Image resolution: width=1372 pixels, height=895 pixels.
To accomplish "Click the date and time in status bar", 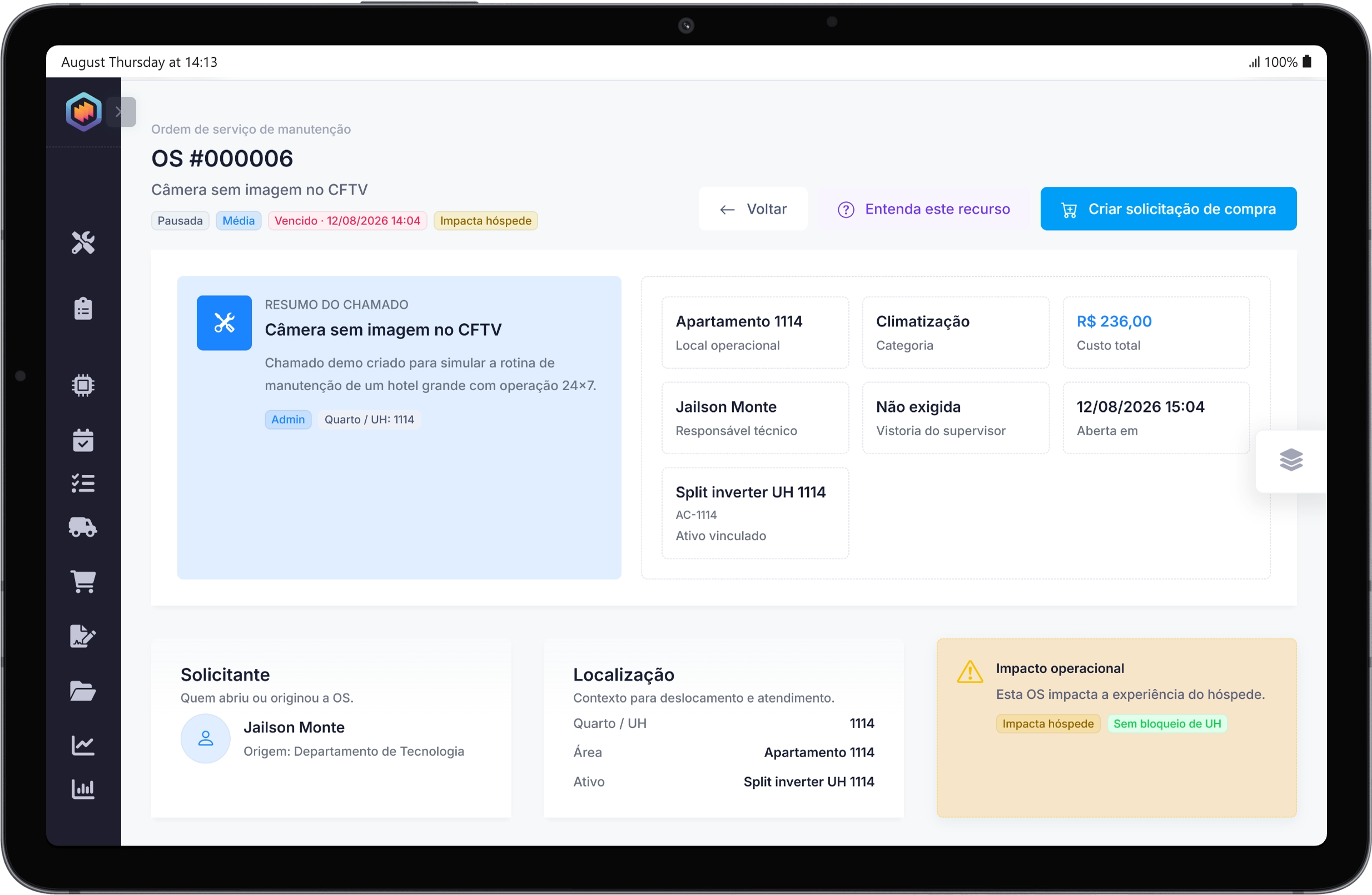I will [x=140, y=62].
